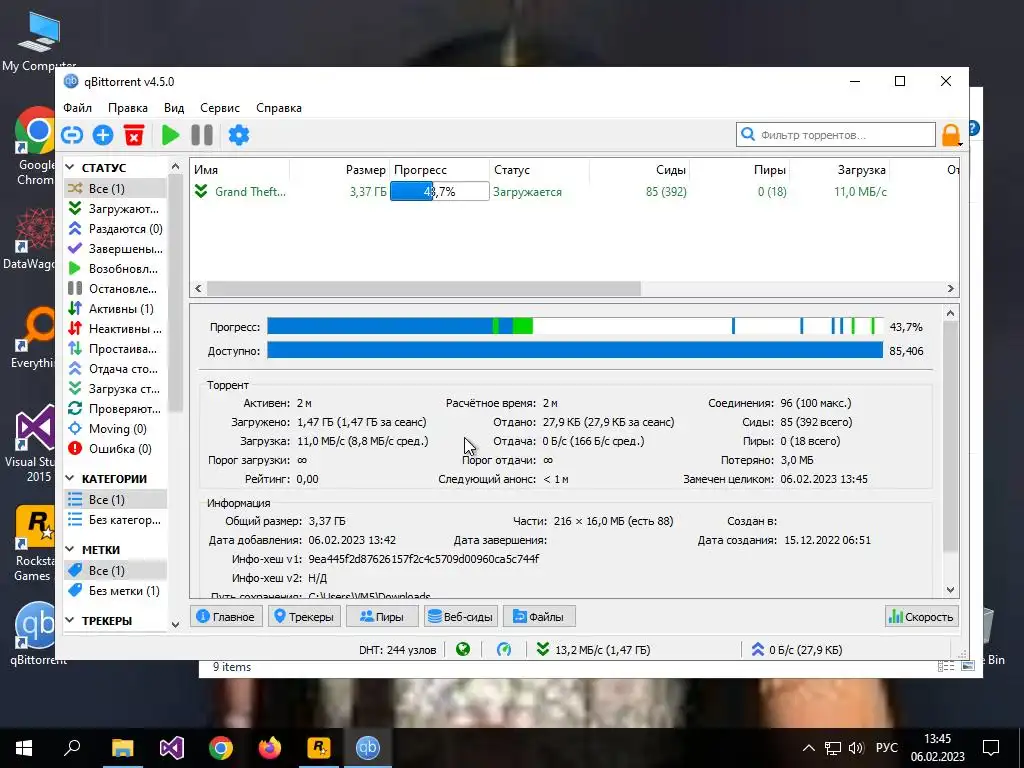The height and width of the screenshot is (768, 1024).
Task: Collapse the СТАТУС section in sidebar
Action: (70, 167)
